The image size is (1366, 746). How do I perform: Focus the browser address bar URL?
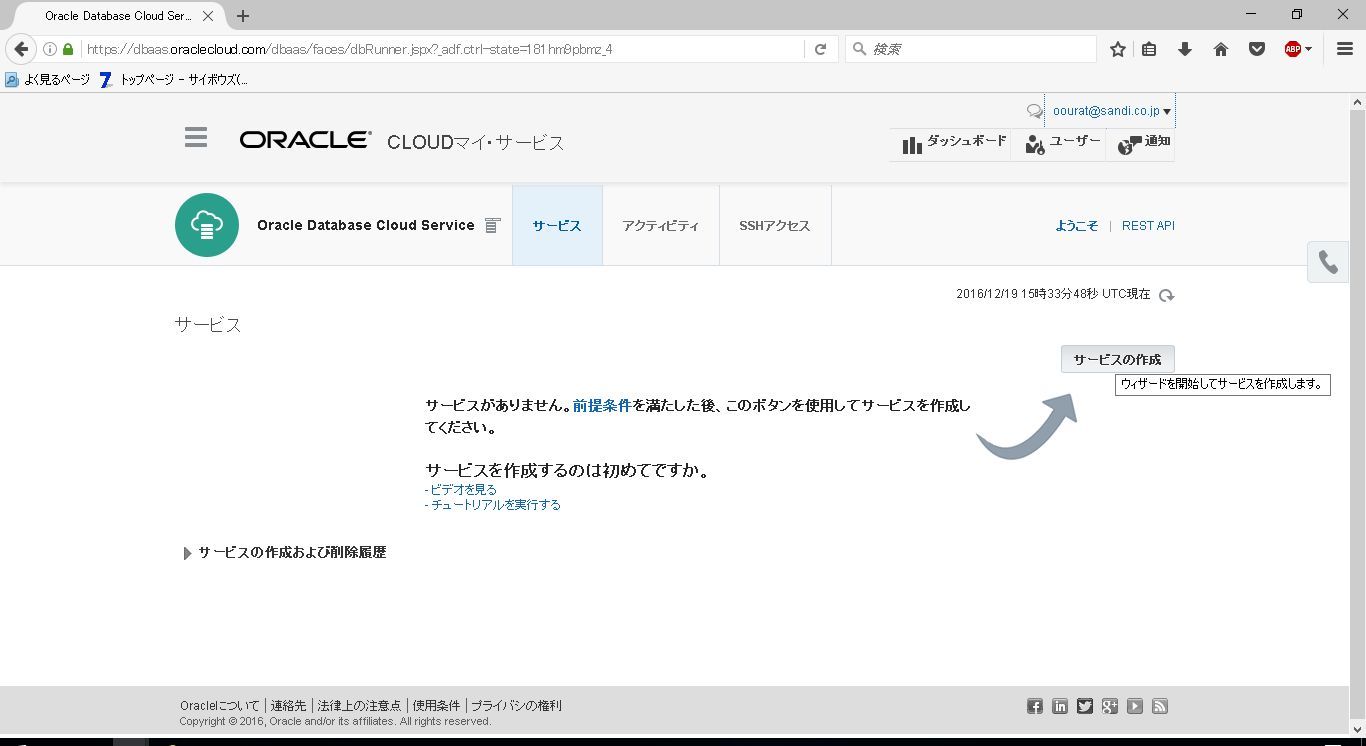(x=440, y=49)
